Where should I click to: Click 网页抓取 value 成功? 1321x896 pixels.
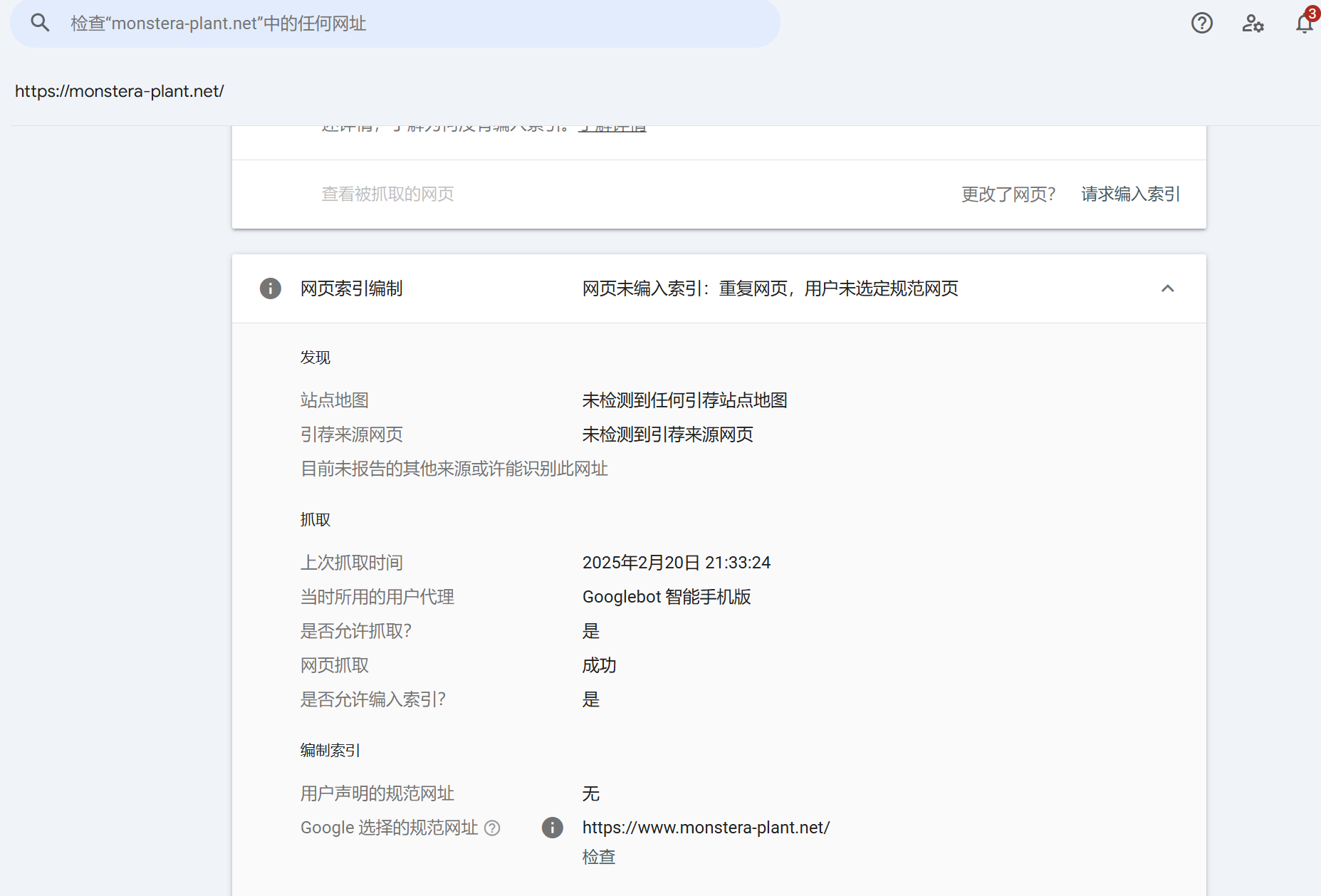click(x=599, y=665)
